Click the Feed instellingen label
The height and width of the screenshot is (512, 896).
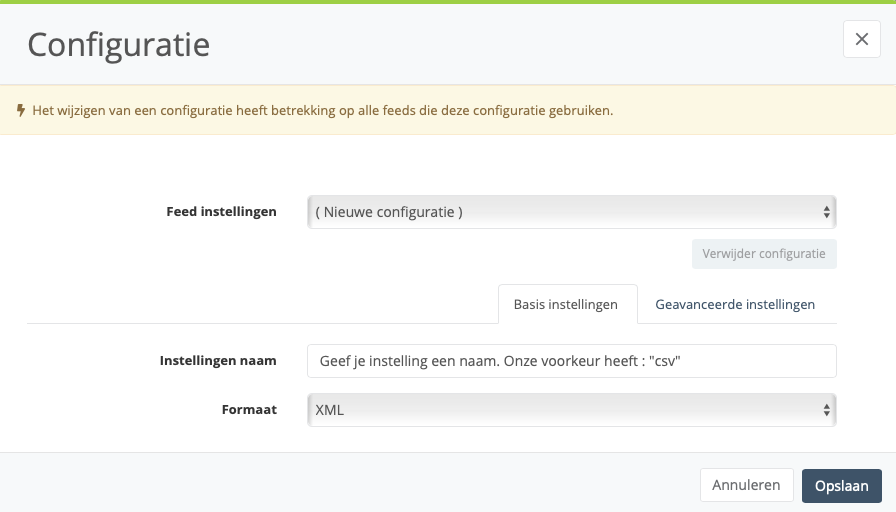[x=221, y=211]
